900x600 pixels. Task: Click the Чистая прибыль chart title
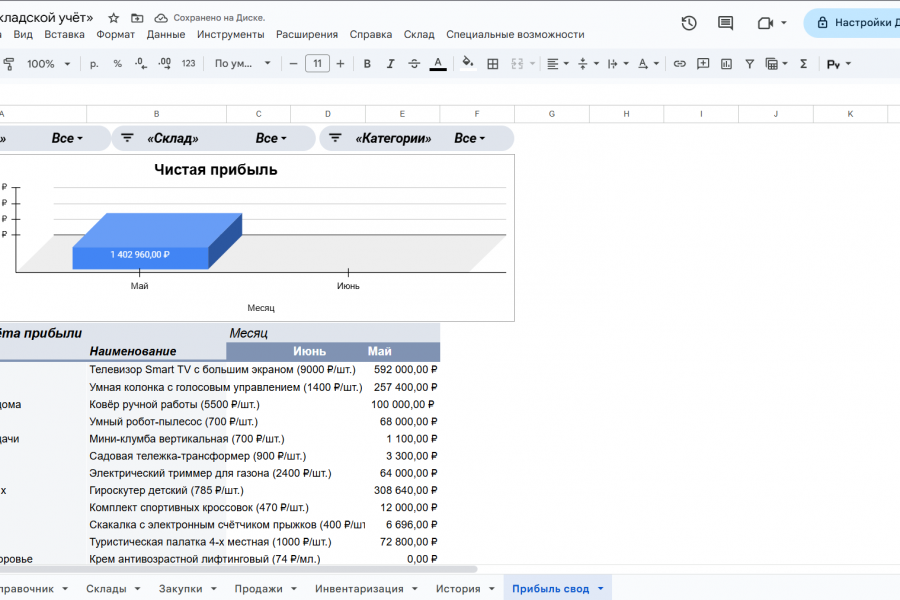point(216,169)
